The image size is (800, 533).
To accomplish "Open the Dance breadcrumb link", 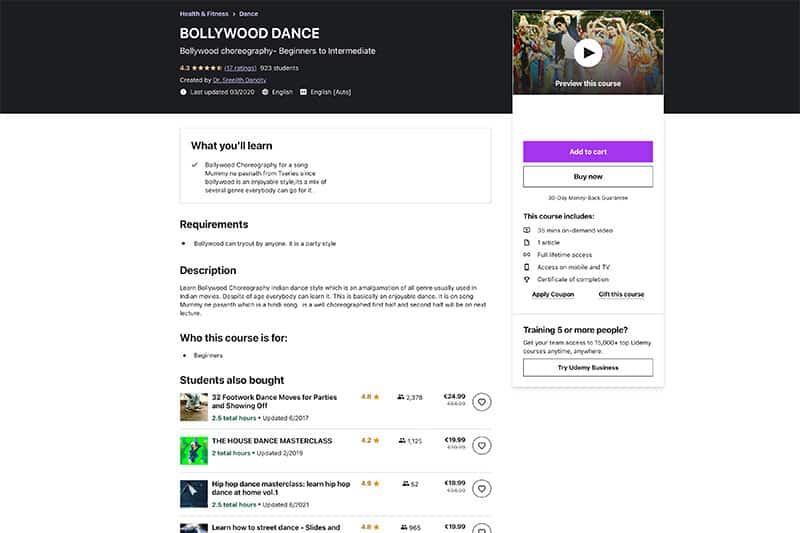I will click(x=248, y=14).
